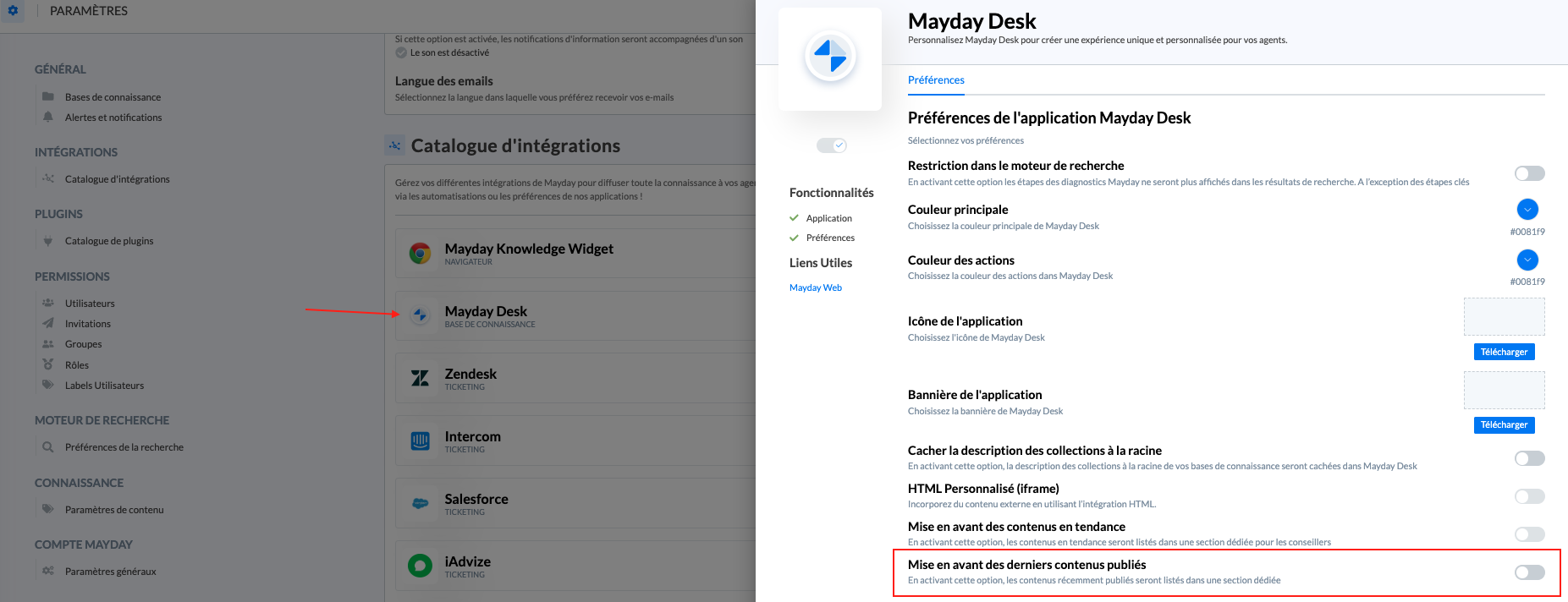Click the Salesforce cloud icon
Image resolution: width=1568 pixels, height=602 pixels.
coord(420,503)
